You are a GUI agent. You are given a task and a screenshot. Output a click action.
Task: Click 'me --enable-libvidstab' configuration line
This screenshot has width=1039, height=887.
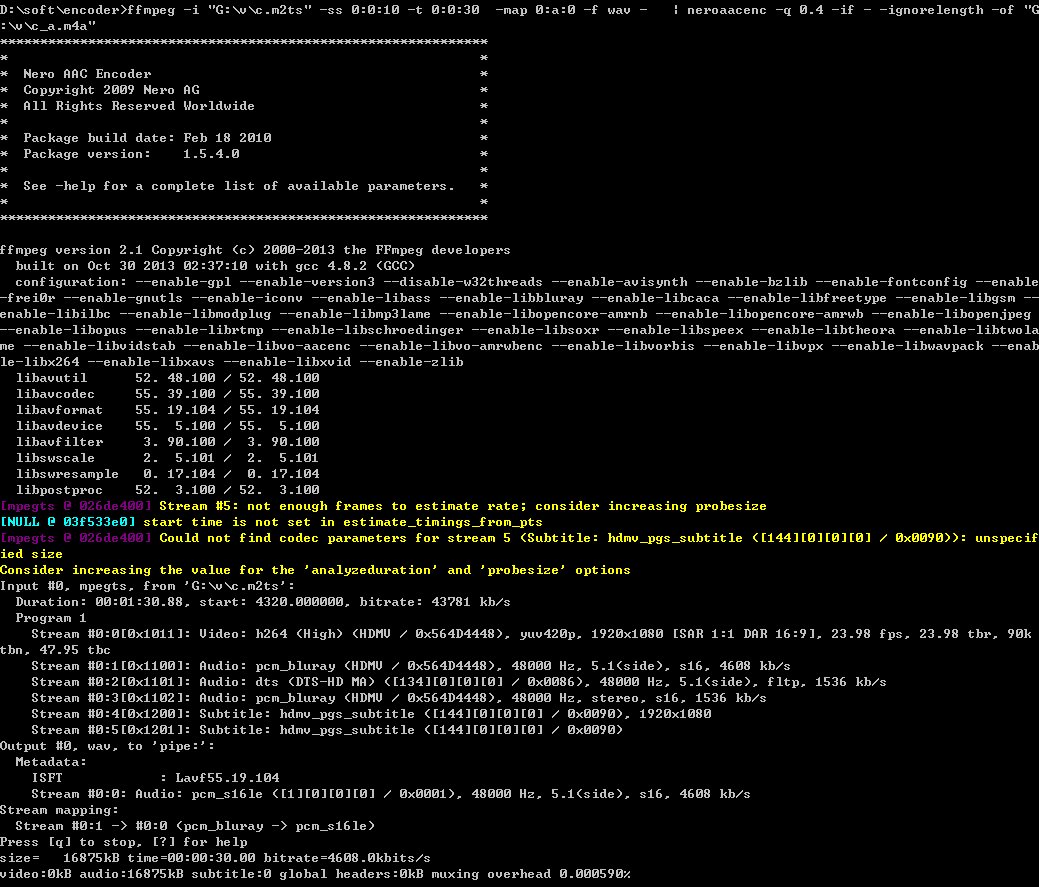click(520, 346)
